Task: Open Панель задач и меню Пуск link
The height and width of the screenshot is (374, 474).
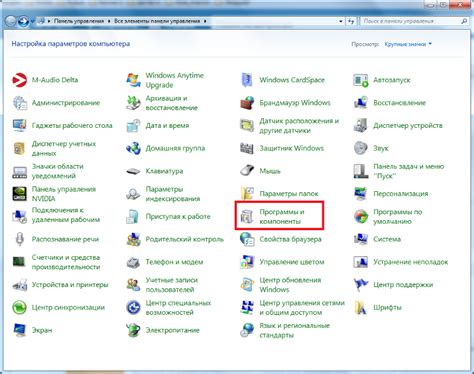Action: point(409,171)
